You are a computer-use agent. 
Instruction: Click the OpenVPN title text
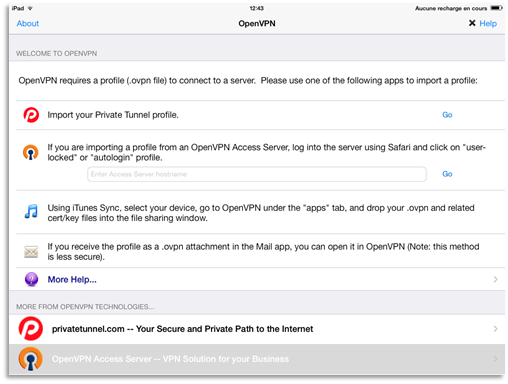point(257,23)
